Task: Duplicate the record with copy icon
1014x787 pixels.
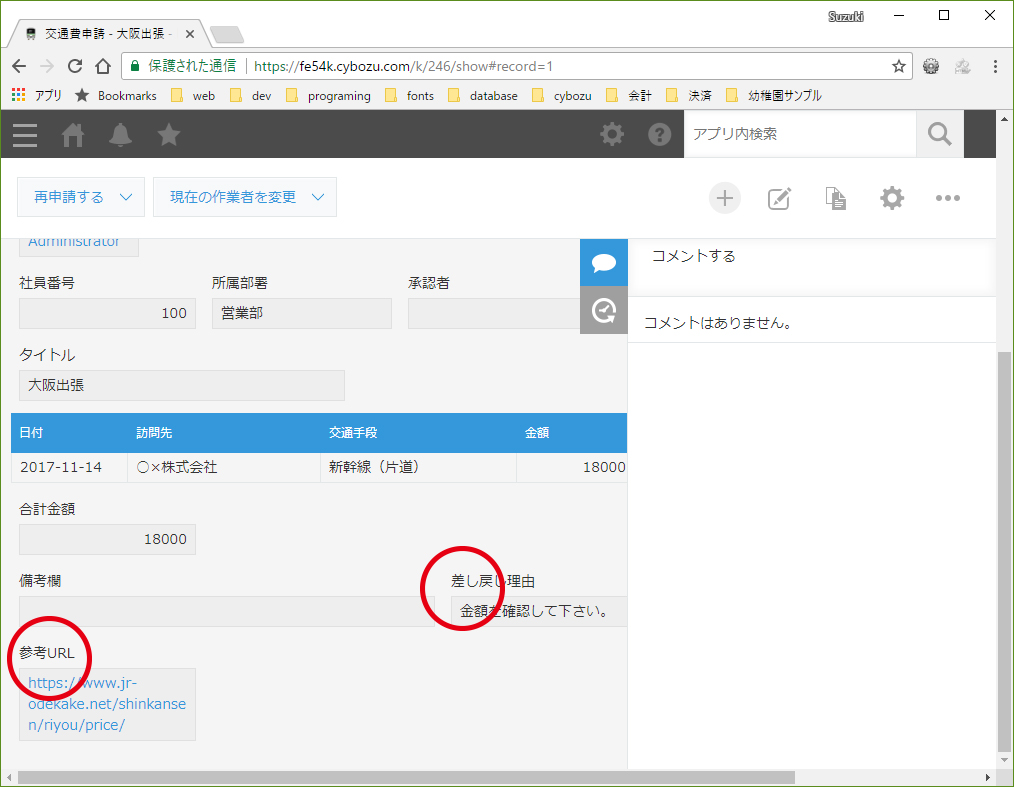Action: coord(836,198)
